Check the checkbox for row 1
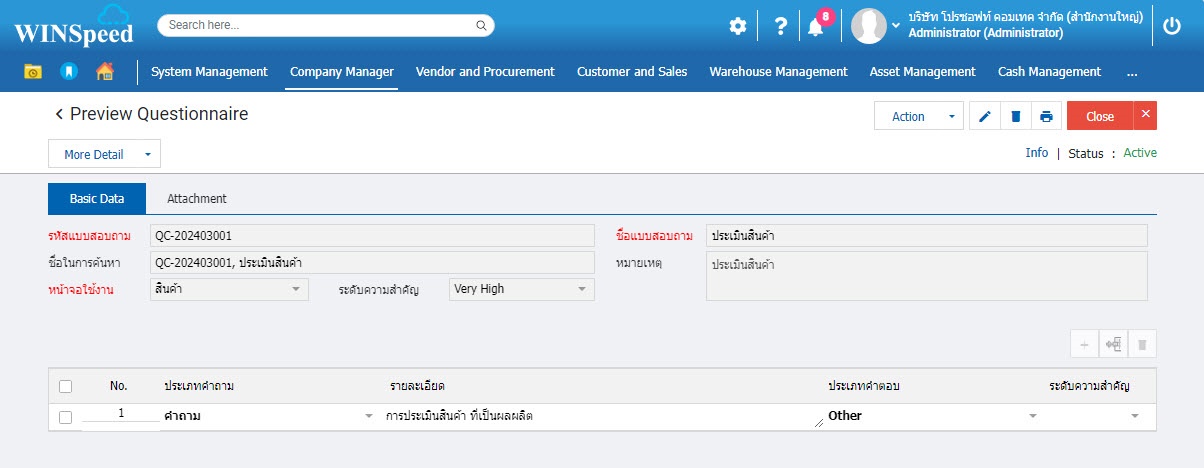 tap(66, 417)
